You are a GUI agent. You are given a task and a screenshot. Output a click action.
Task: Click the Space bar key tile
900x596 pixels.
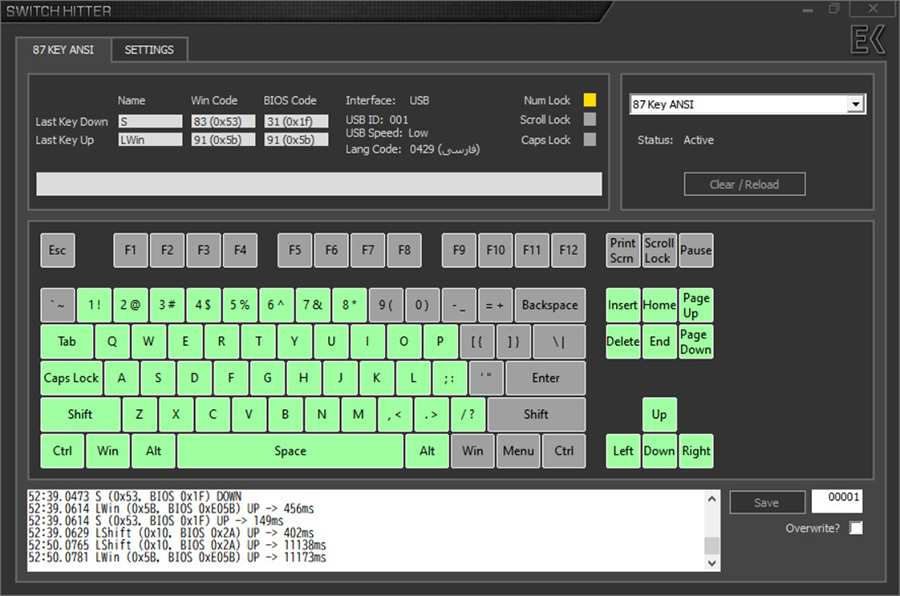pos(290,451)
